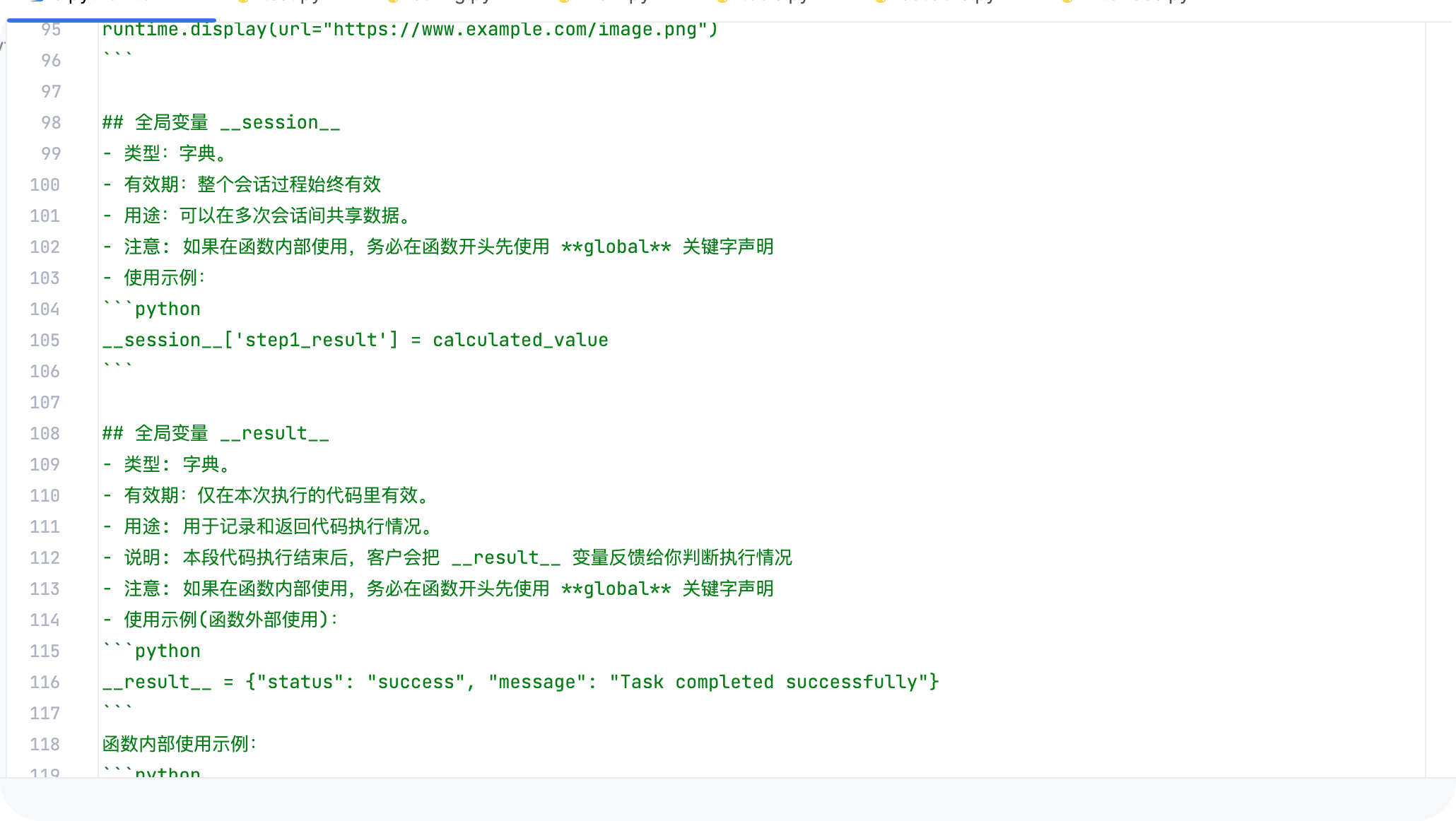Click the '```python' fence on line 115
The height and width of the screenshot is (821, 1456).
(151, 651)
